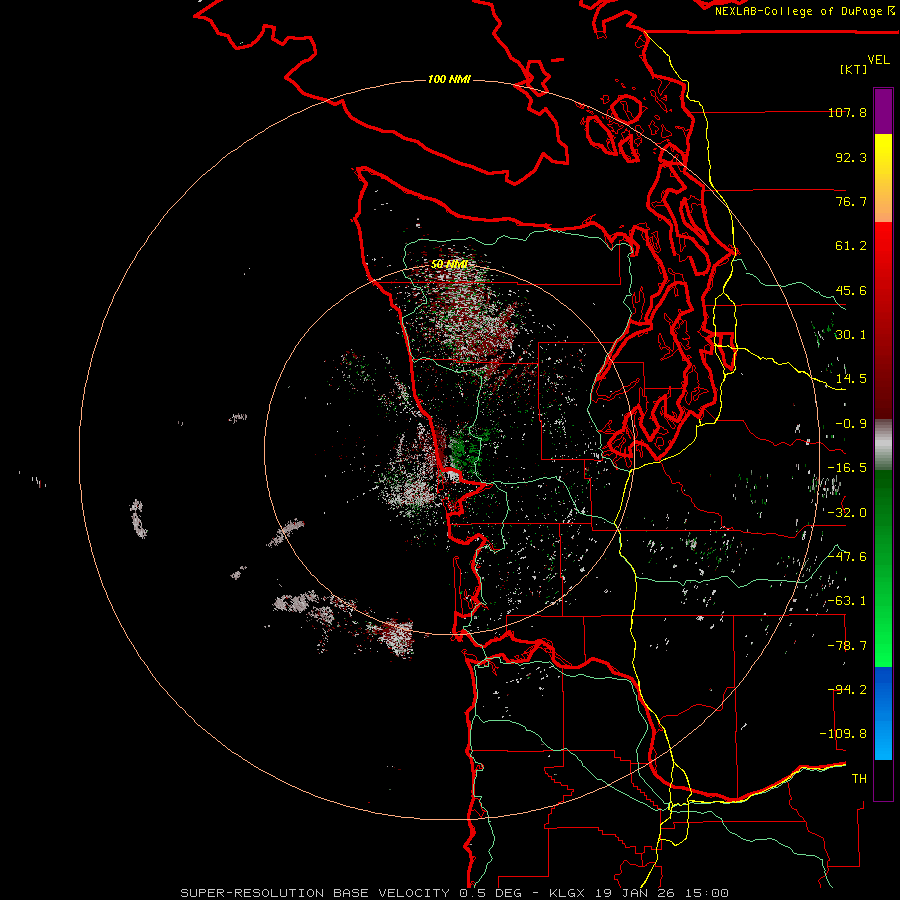Select the 107.8 velocity legend value
900x900 pixels.
pos(847,112)
